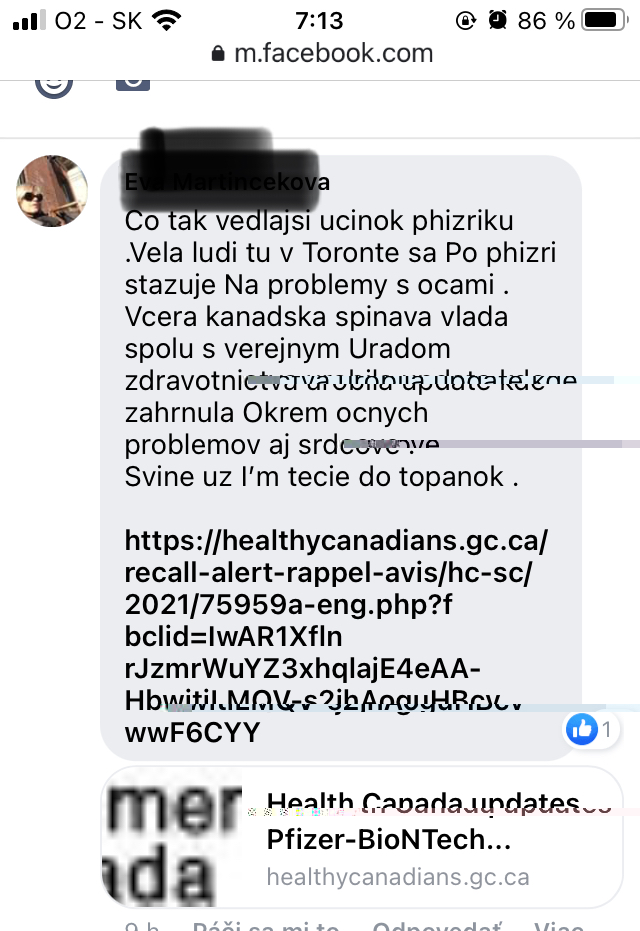Tap 'Páči sa mi to' under comment
The height and width of the screenshot is (931, 640).
point(265,926)
